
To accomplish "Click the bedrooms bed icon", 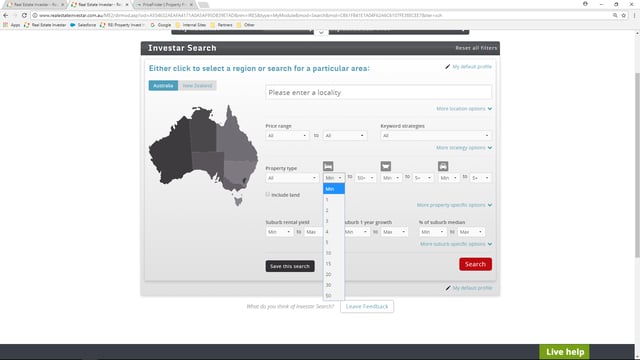I will (328, 166).
